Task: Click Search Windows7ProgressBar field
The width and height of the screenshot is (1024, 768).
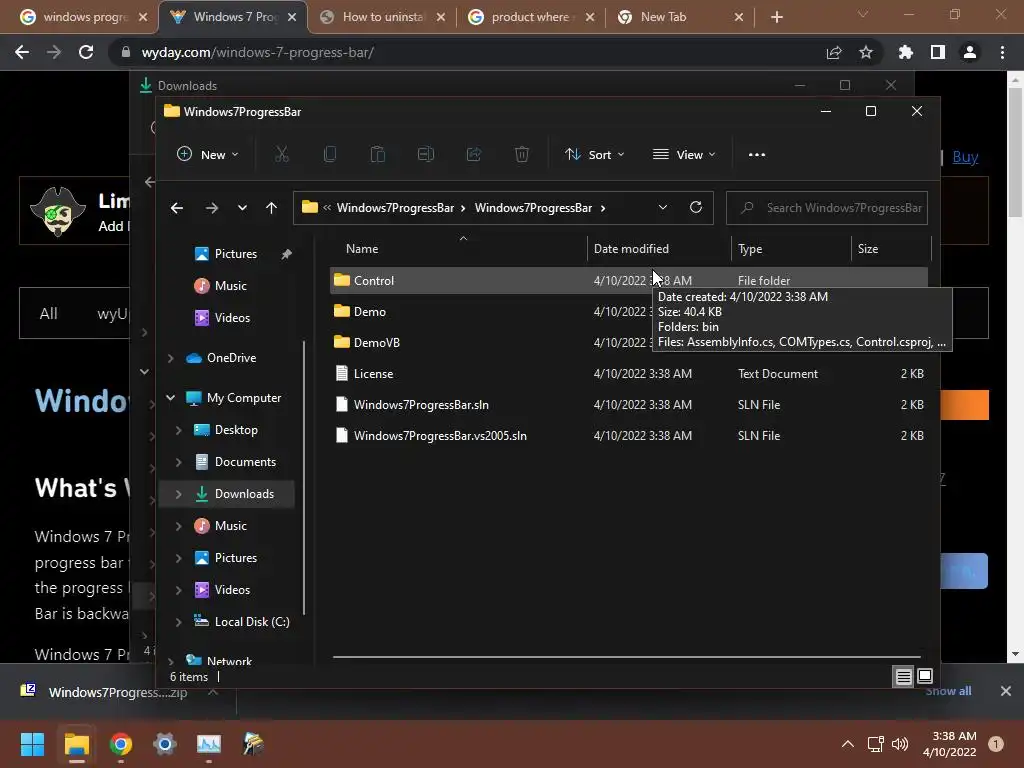Action: 827,208
